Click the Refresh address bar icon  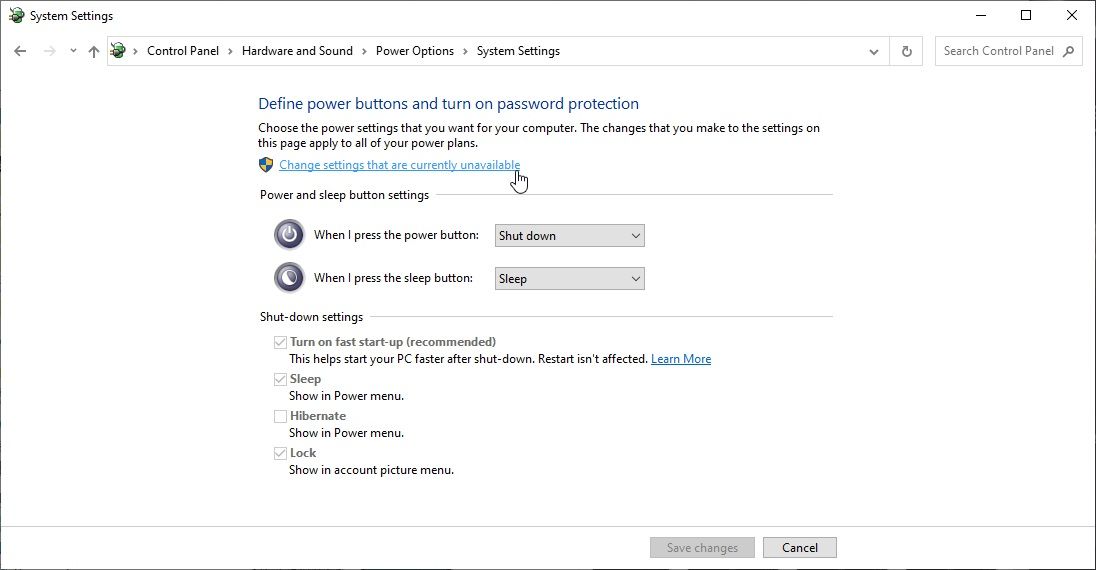pos(907,51)
